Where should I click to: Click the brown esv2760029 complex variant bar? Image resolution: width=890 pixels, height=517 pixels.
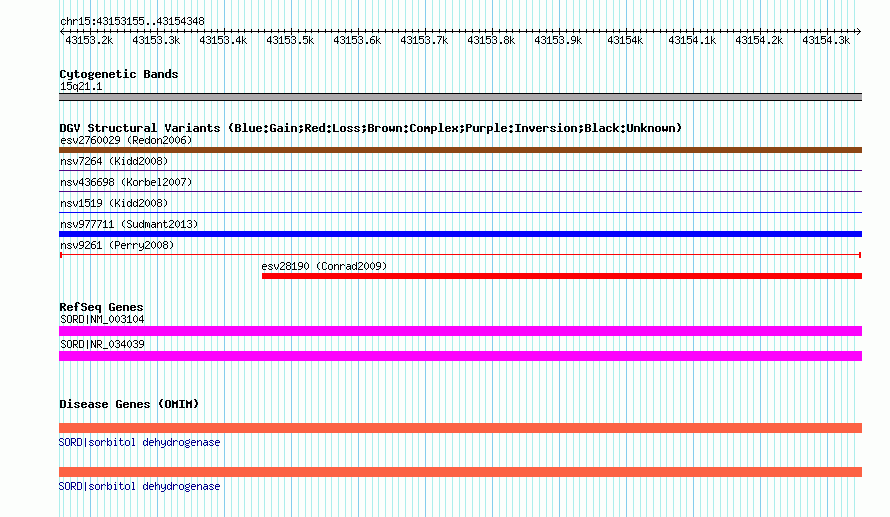point(460,150)
